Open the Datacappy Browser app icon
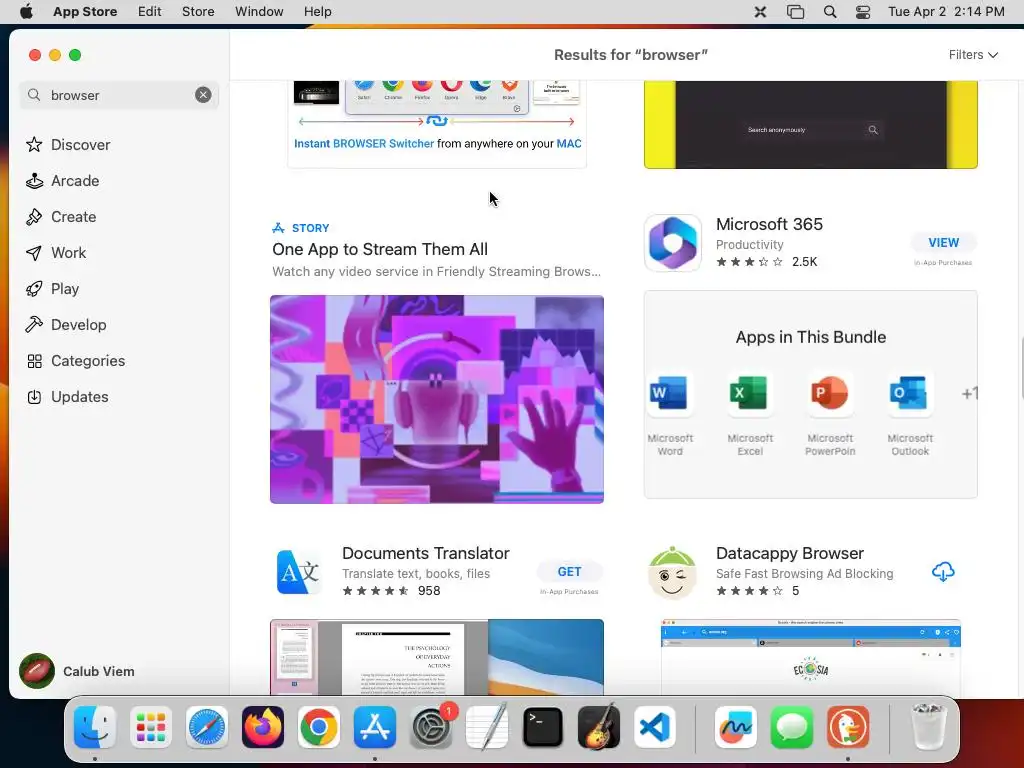This screenshot has height=768, width=1024. click(x=673, y=572)
